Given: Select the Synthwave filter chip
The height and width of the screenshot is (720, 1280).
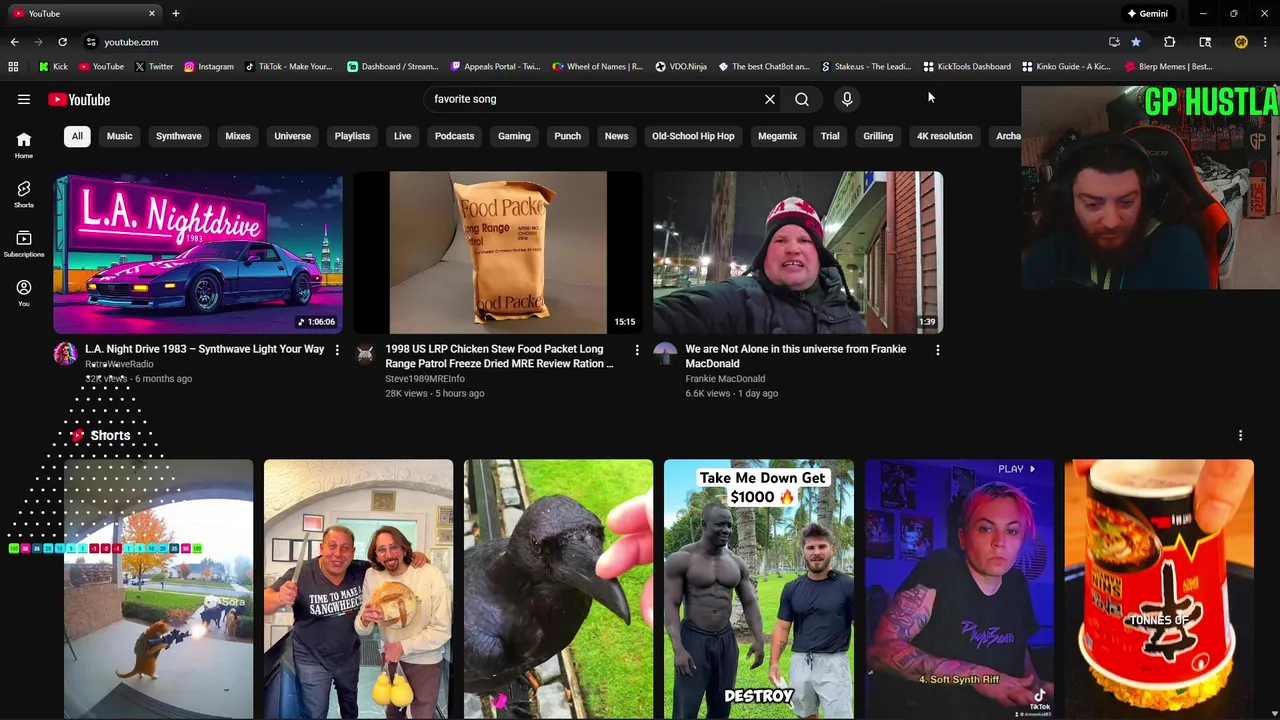Looking at the screenshot, I should (x=179, y=136).
